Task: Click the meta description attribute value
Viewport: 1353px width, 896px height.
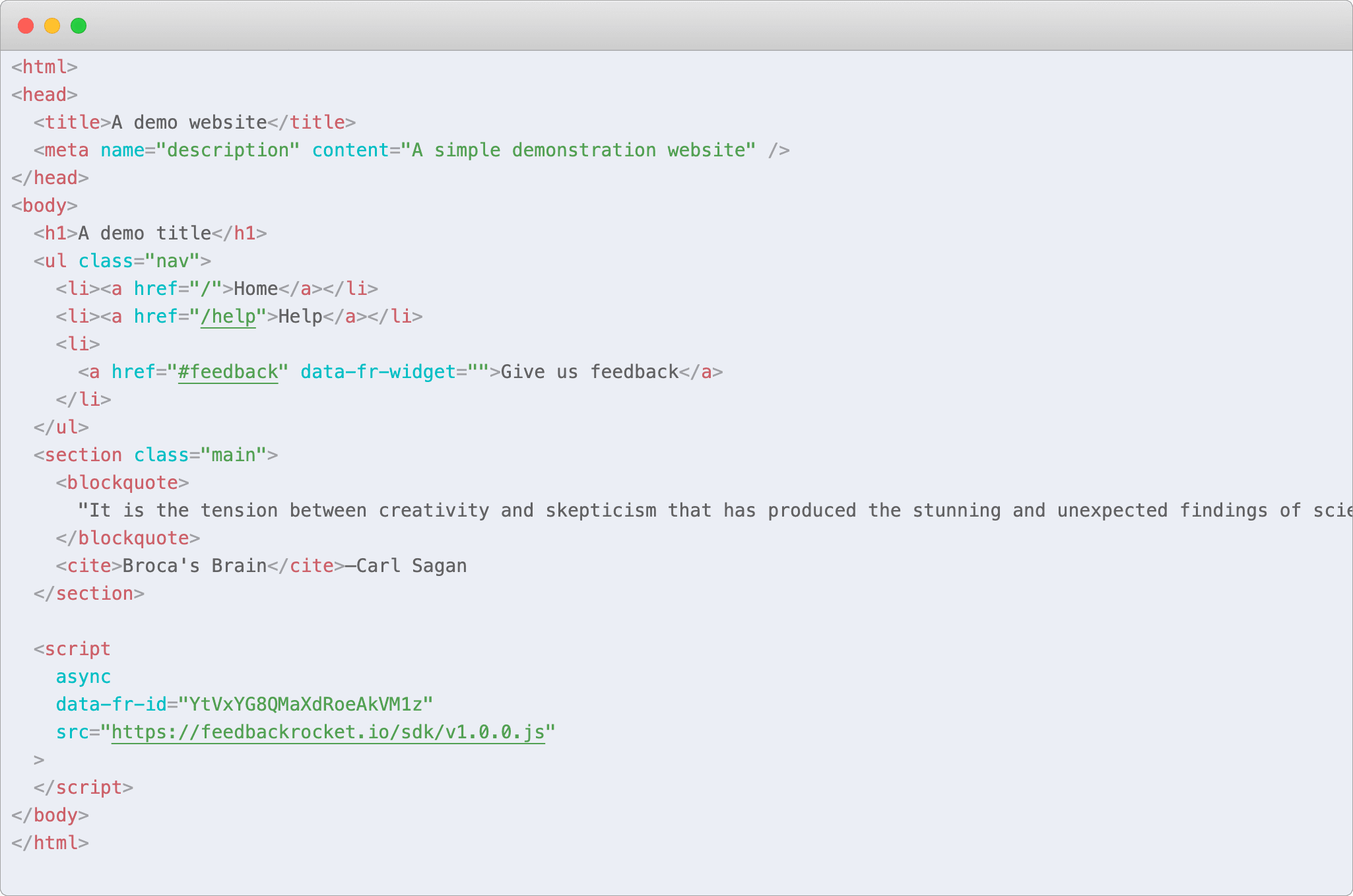Action: click(228, 150)
